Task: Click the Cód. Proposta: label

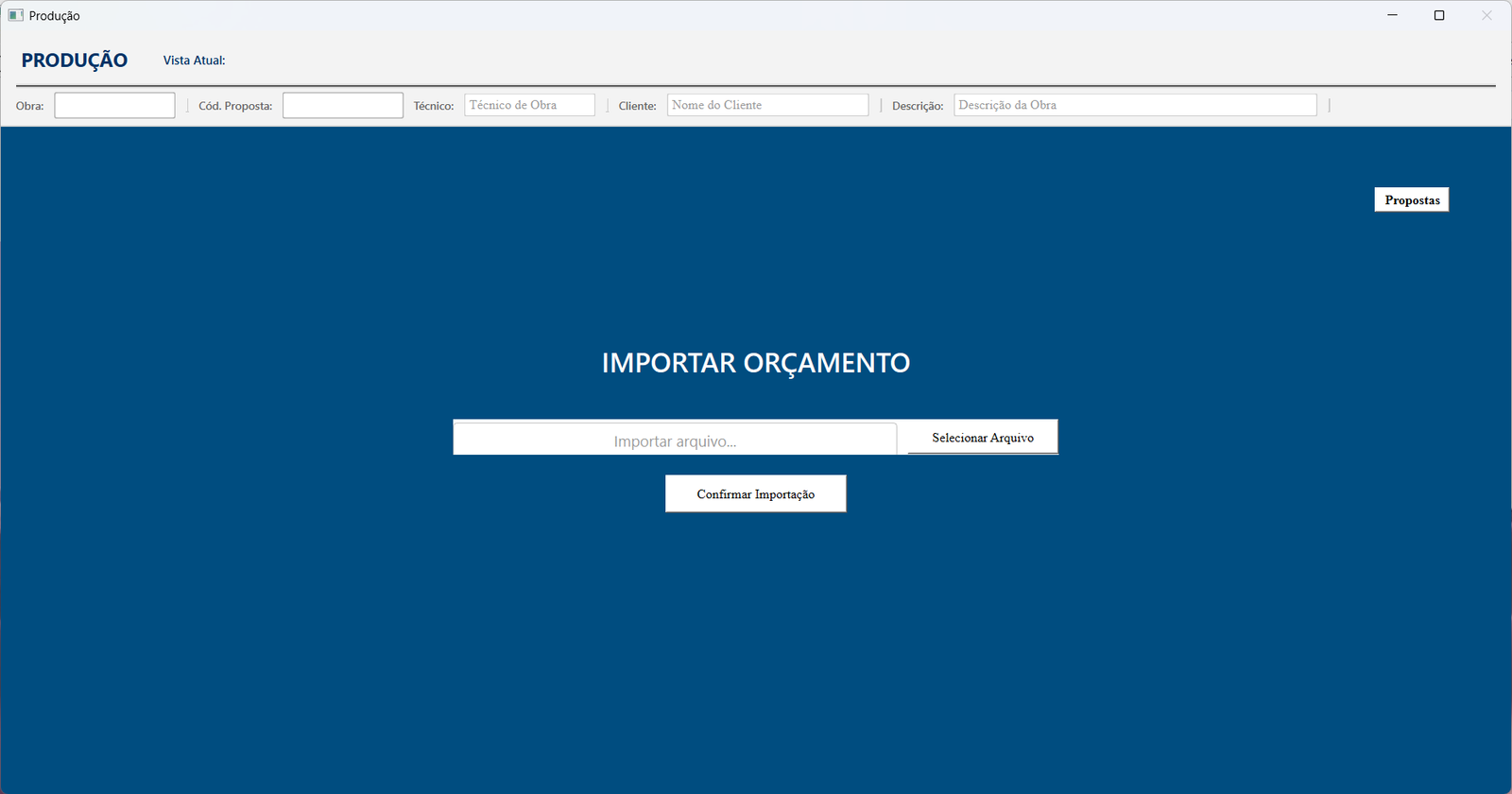Action: [x=235, y=106]
